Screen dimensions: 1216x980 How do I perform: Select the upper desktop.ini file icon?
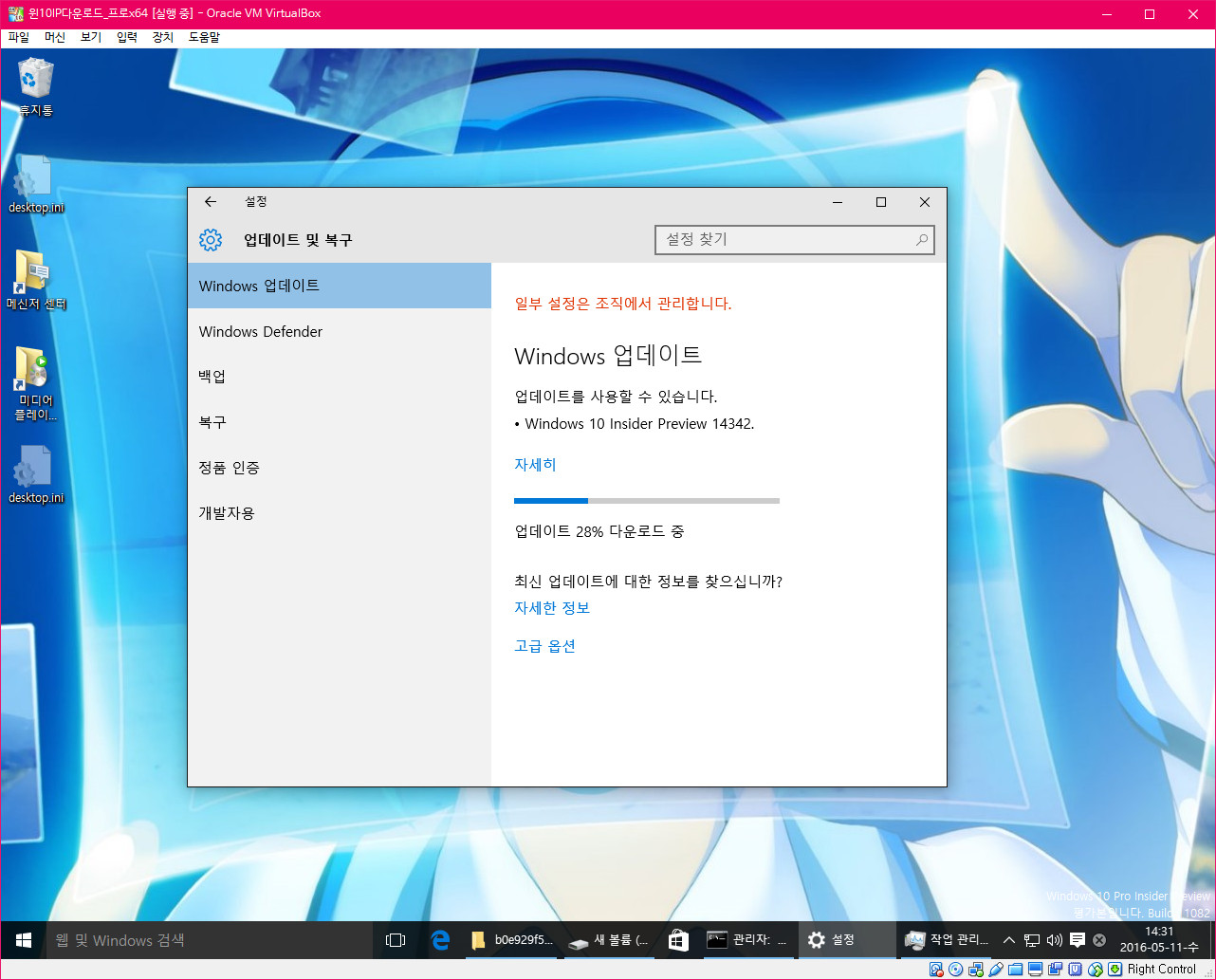click(36, 184)
